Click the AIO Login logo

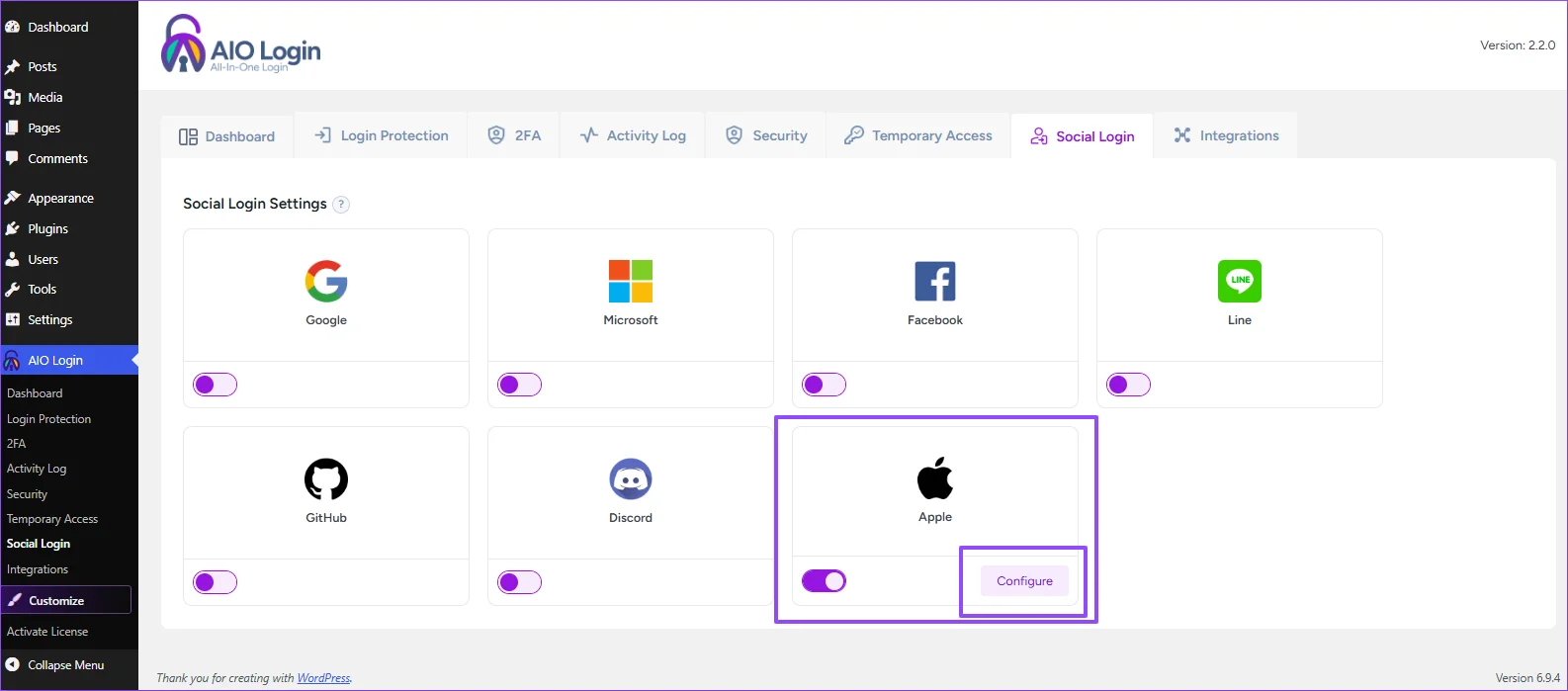coord(241,44)
